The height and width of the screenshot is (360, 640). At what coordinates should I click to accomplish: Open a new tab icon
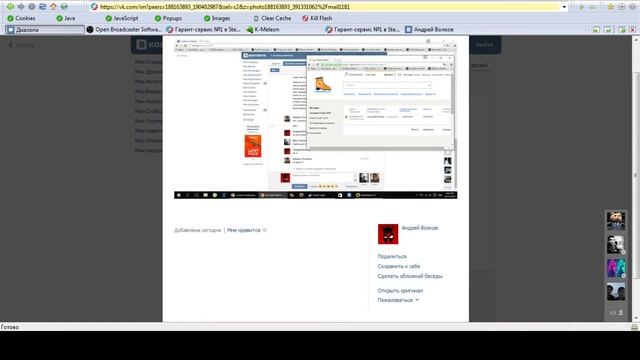point(622,30)
